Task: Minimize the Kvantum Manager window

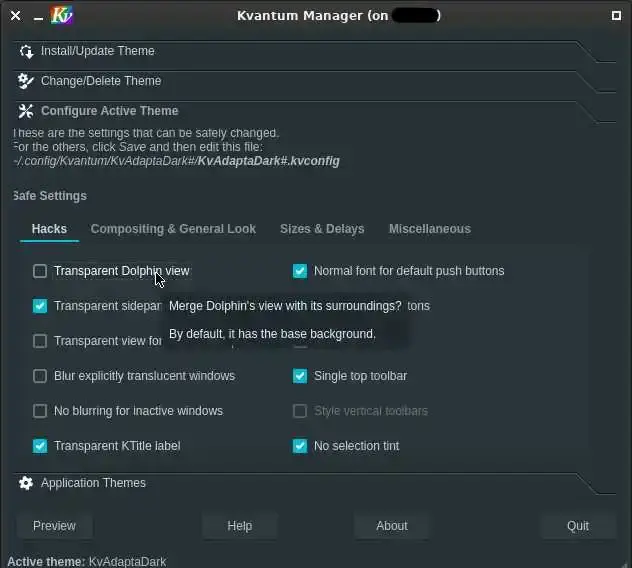Action: [38, 18]
